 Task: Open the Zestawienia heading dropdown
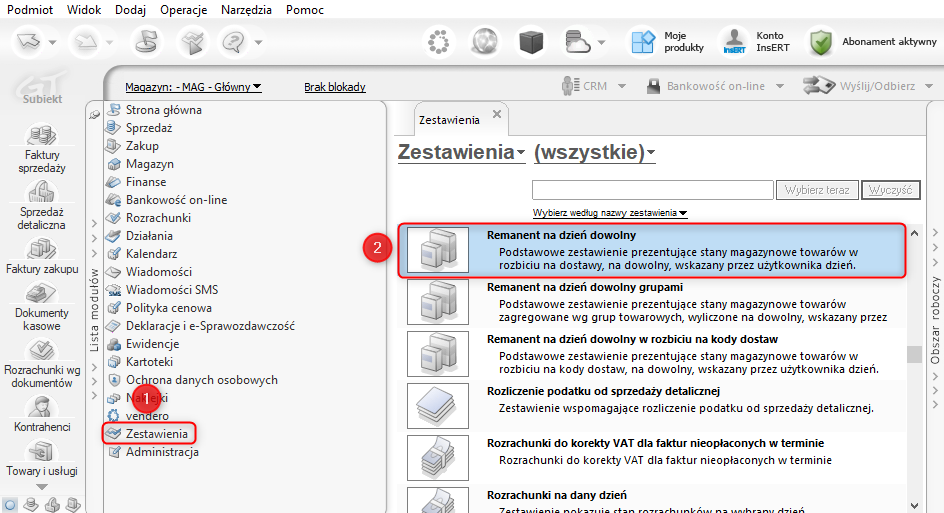click(461, 152)
